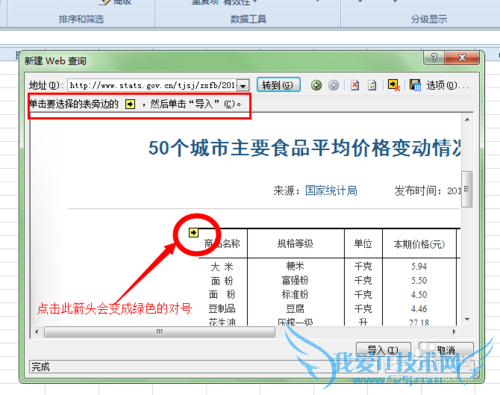Click horizontal scrollbar right arrow
500x395 pixels.
[454, 332]
